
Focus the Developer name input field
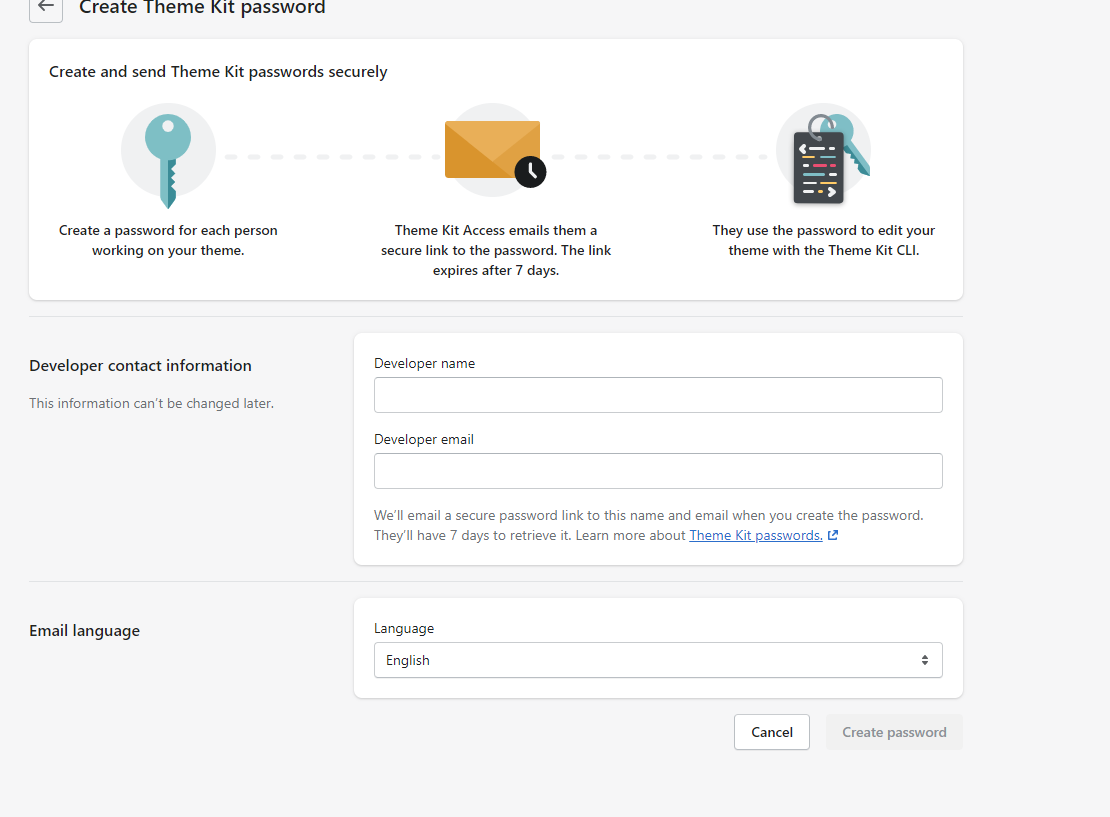(658, 395)
